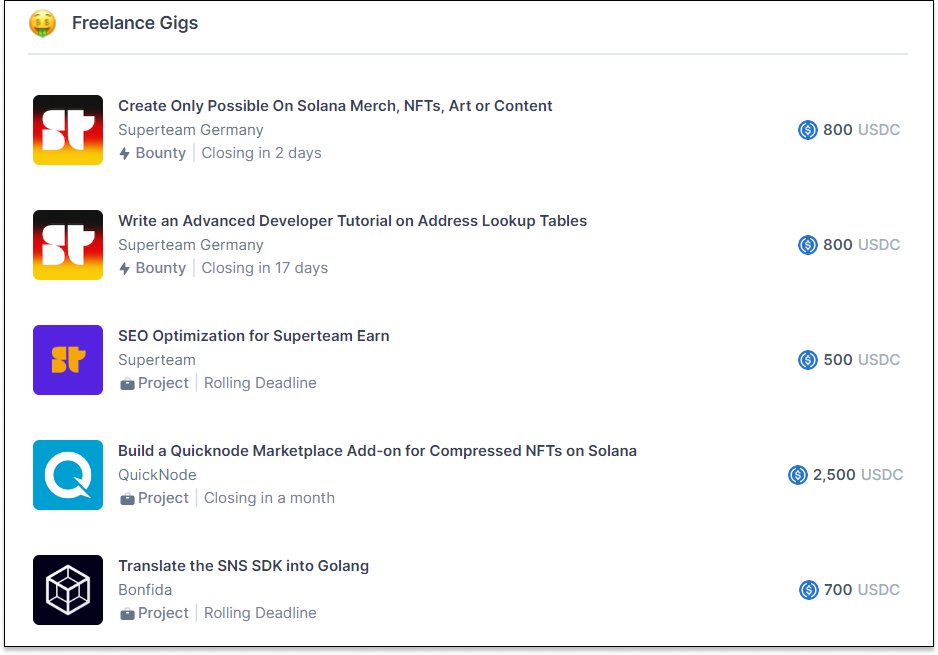The width and height of the screenshot is (938, 655).
Task: Click 800 USDC reward on Address Lookup Tables gig
Action: (861, 245)
